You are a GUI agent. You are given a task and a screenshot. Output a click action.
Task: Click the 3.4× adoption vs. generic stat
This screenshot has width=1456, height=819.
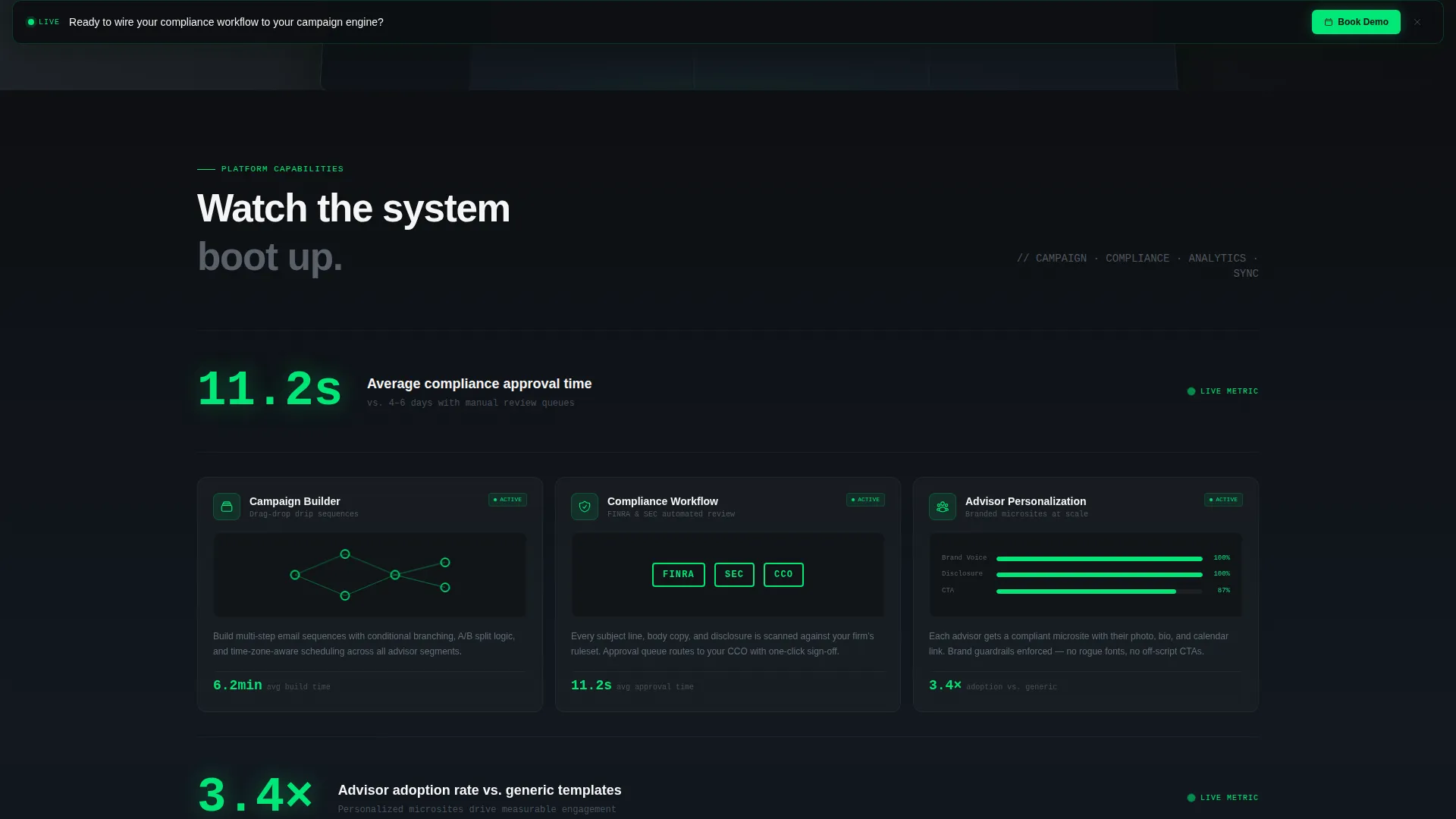(x=993, y=686)
